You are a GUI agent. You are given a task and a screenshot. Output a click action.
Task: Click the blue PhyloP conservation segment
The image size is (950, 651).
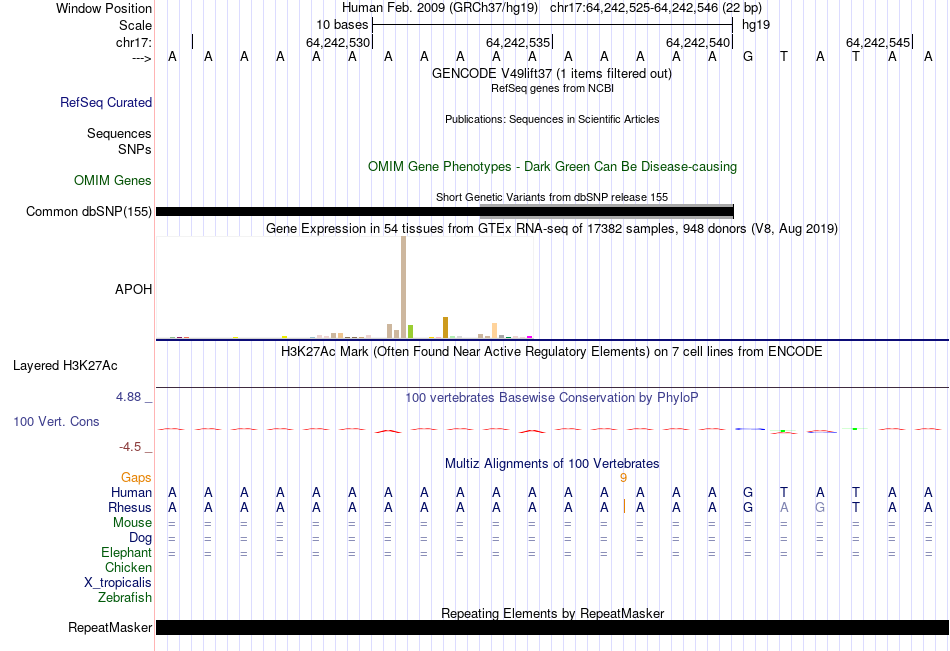click(x=750, y=429)
